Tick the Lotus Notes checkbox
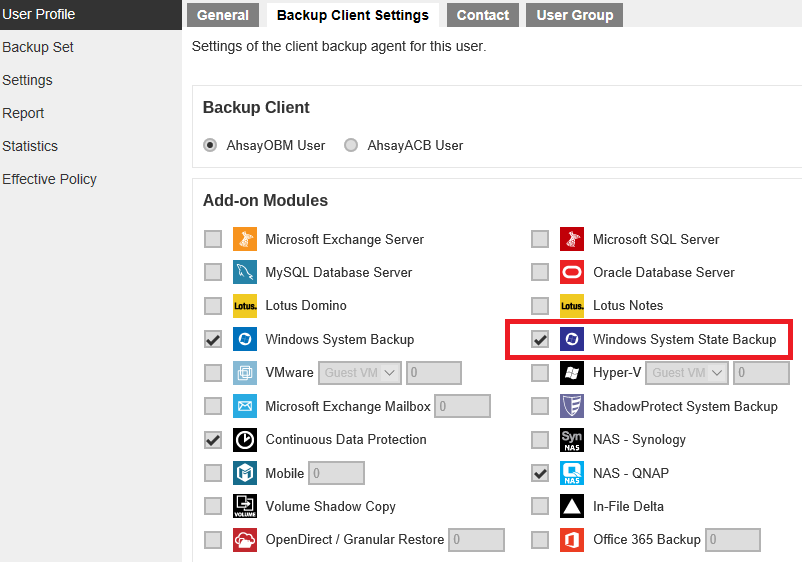The height and width of the screenshot is (562, 802). pos(540,306)
